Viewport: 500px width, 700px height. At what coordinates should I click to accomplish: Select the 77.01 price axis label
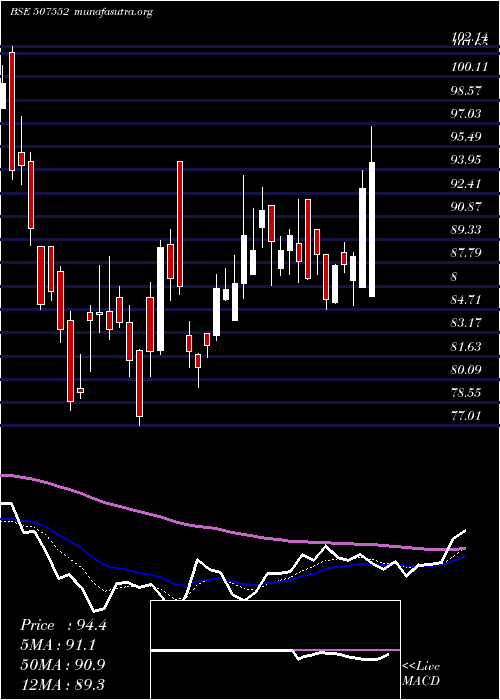[x=467, y=416]
